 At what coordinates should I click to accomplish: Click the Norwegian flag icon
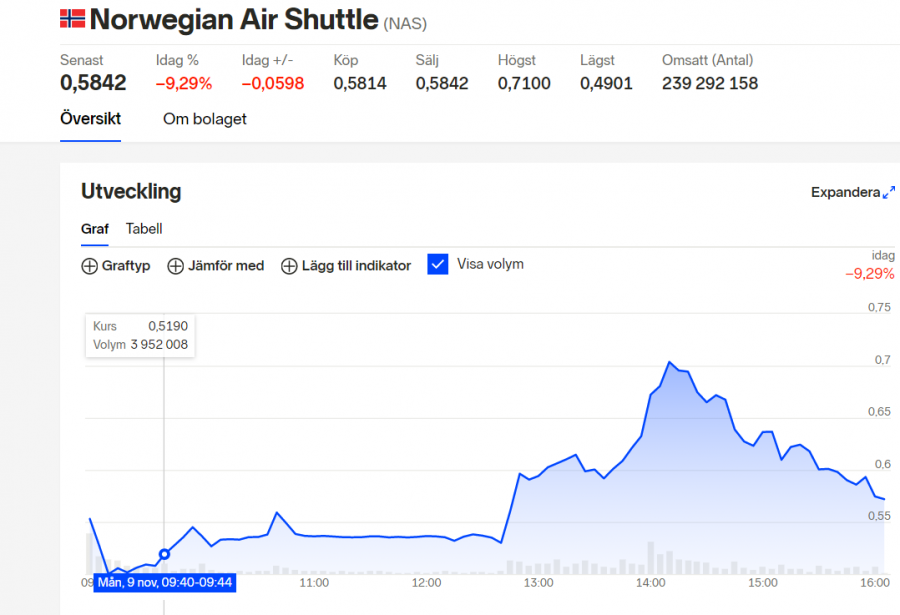point(72,19)
